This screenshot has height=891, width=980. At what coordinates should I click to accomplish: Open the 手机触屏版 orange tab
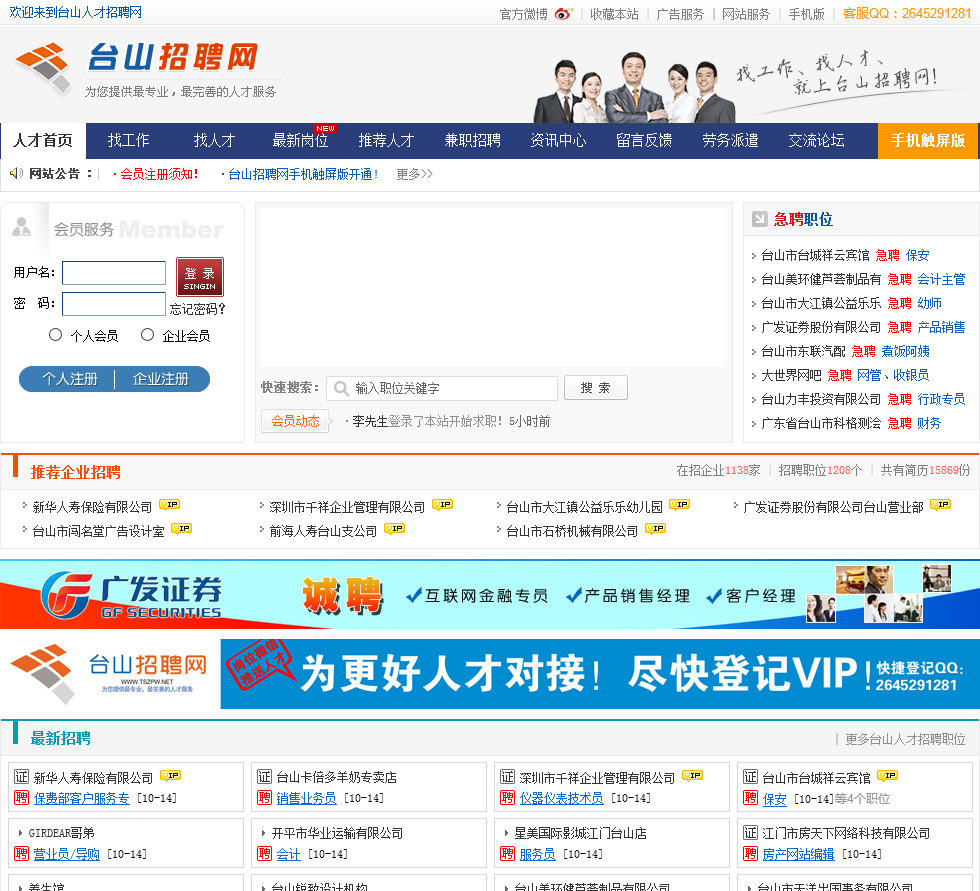tap(928, 141)
